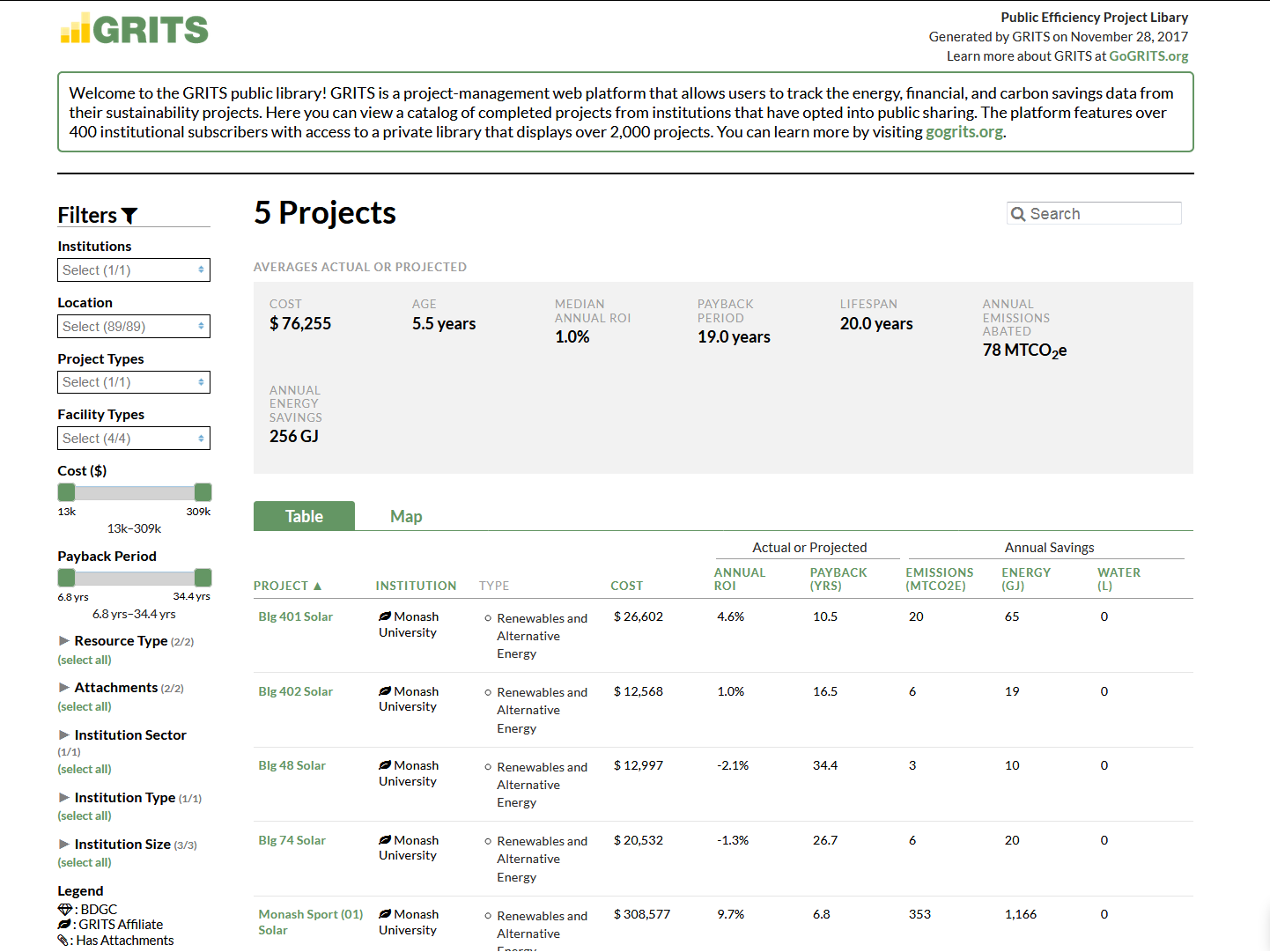Open the Institutions select dropdown
This screenshot has height=952, width=1270.
134,270
